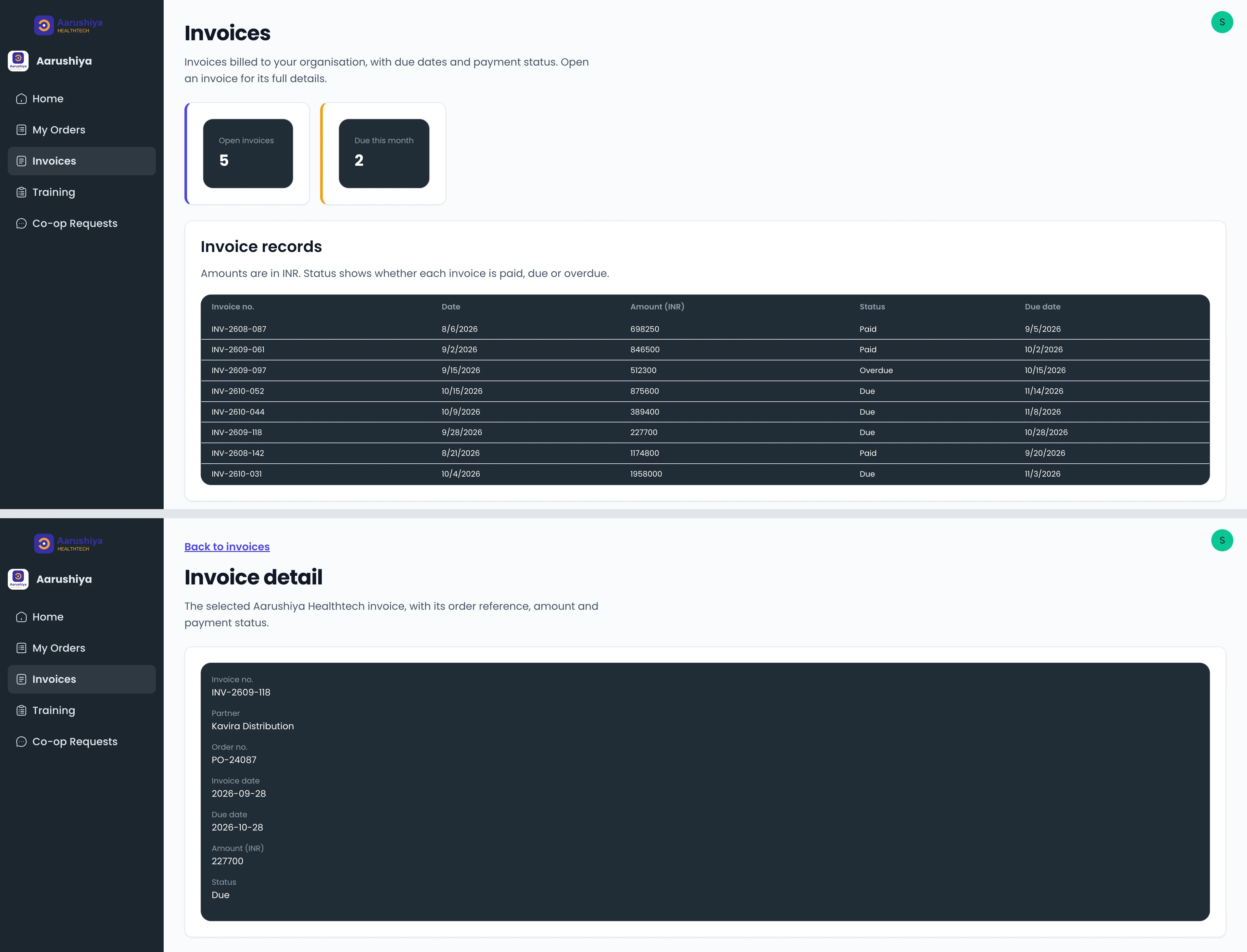The width and height of the screenshot is (1247, 952).
Task: Click the Status column header in the records table
Action: pyautogui.click(x=872, y=307)
